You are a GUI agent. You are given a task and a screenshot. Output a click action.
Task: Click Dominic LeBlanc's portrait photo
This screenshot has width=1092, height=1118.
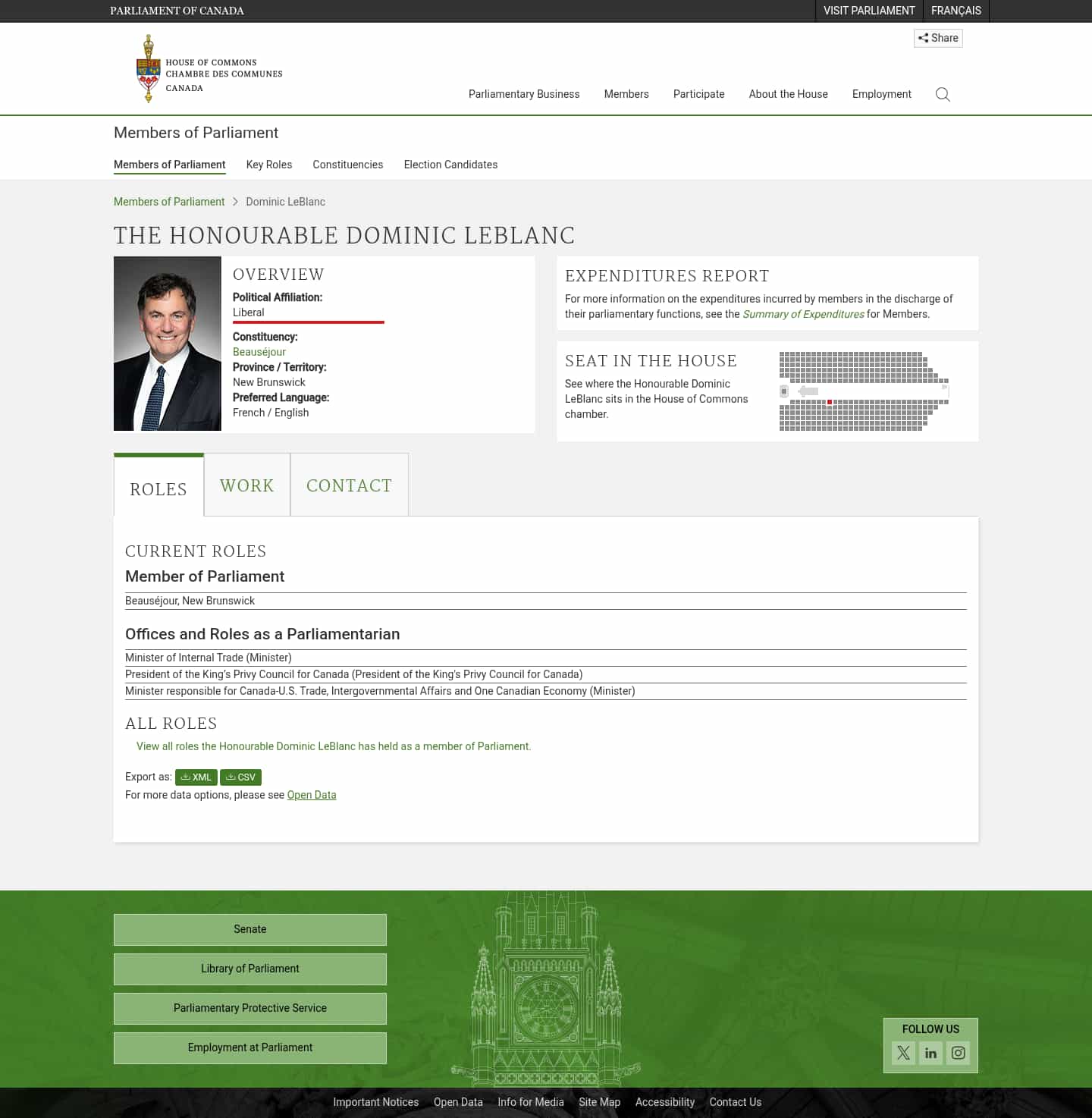[x=167, y=343]
